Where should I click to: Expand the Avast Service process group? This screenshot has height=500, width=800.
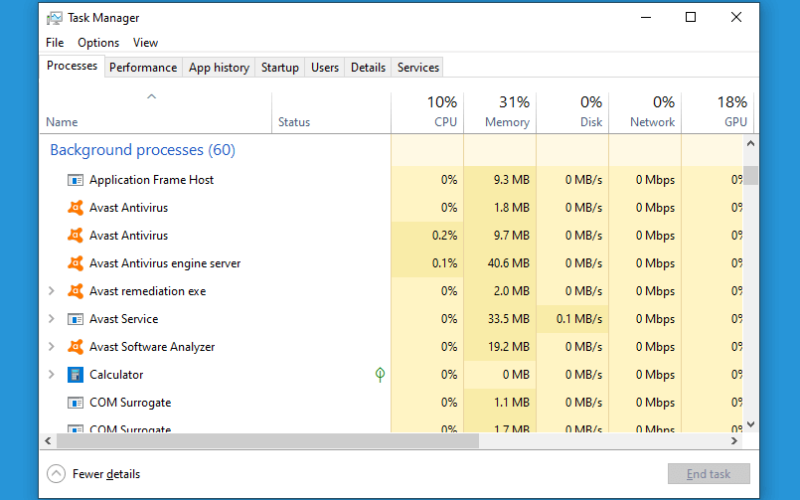click(51, 319)
